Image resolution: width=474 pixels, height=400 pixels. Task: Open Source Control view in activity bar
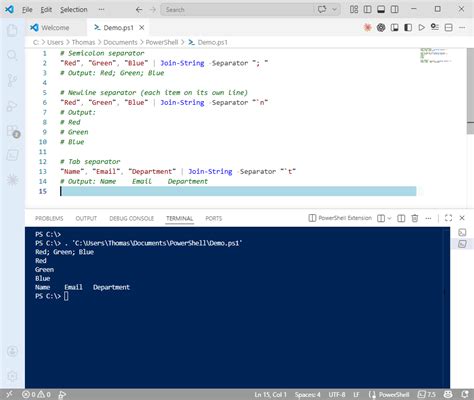12,80
